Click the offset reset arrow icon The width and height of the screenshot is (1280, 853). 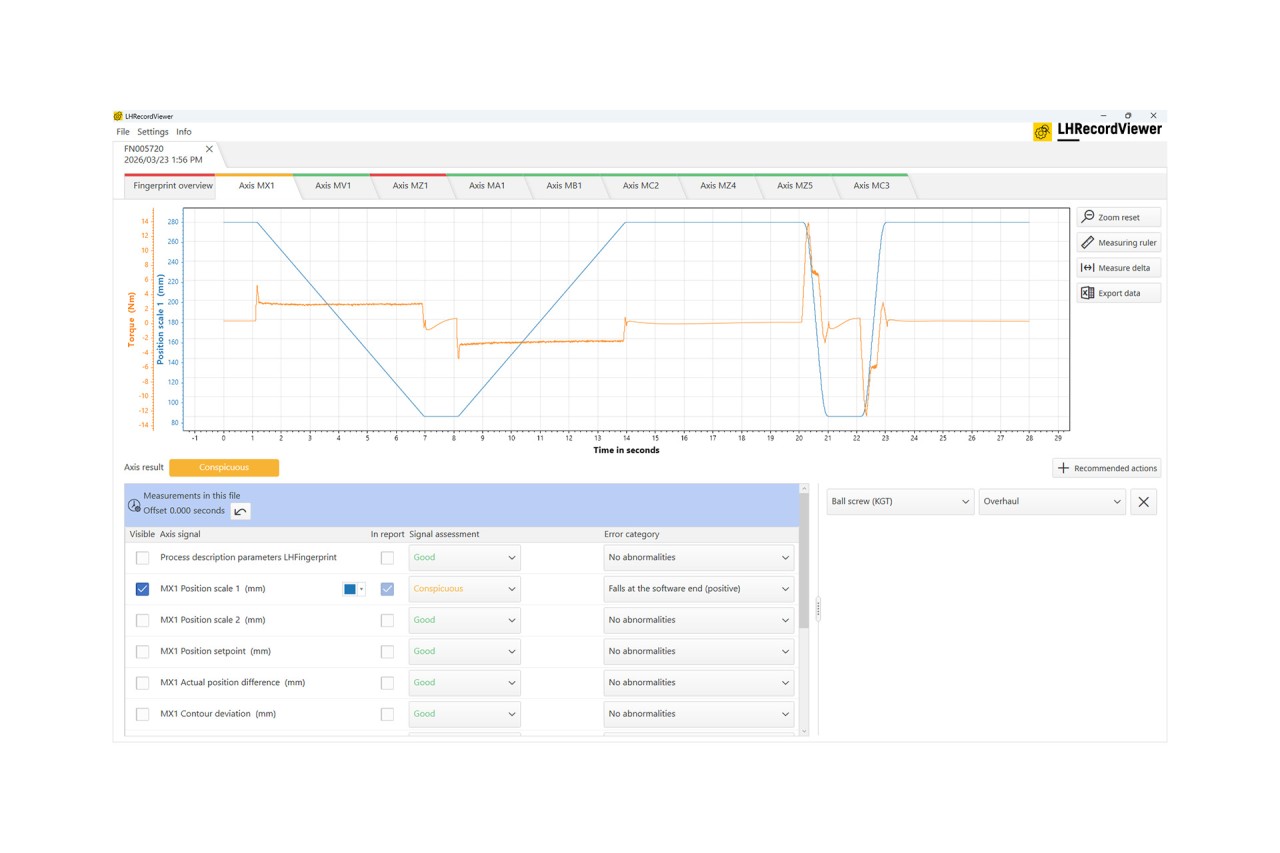[x=240, y=511]
